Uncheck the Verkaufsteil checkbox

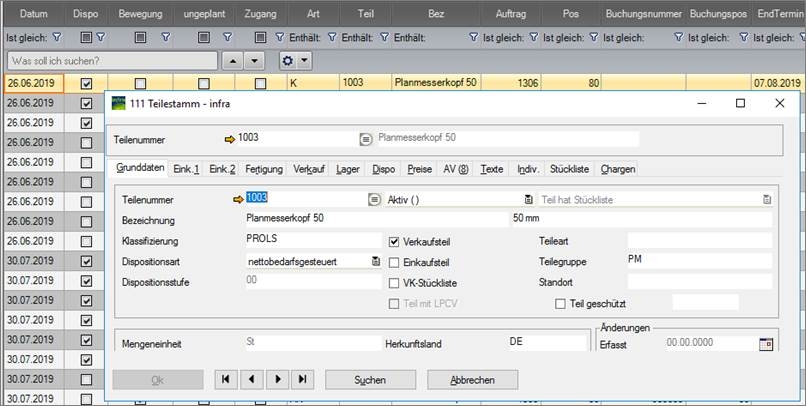(394, 241)
